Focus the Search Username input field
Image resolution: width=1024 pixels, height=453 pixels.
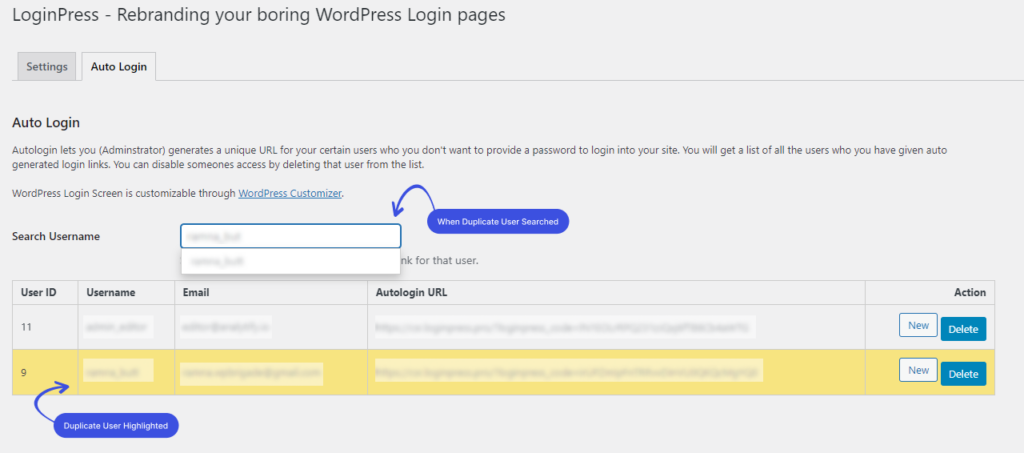(x=291, y=236)
